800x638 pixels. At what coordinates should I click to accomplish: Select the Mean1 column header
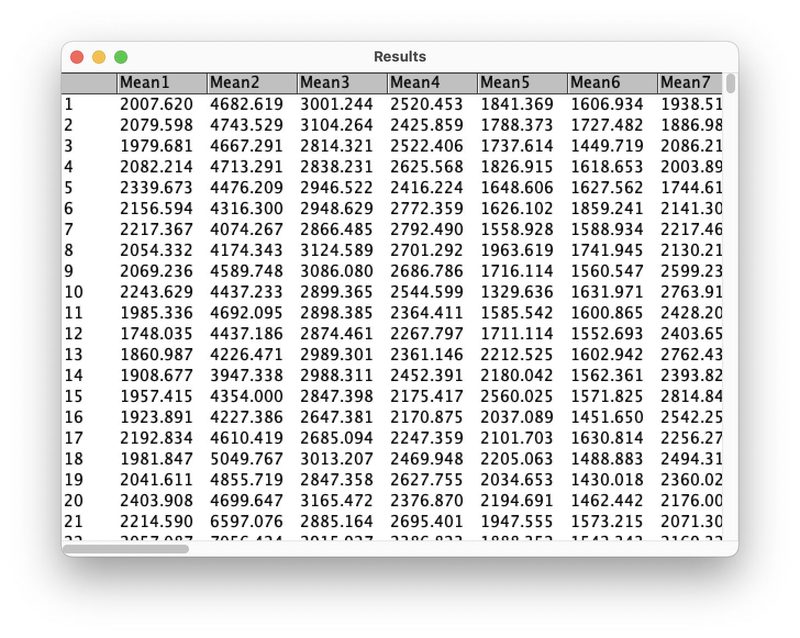coord(162,83)
